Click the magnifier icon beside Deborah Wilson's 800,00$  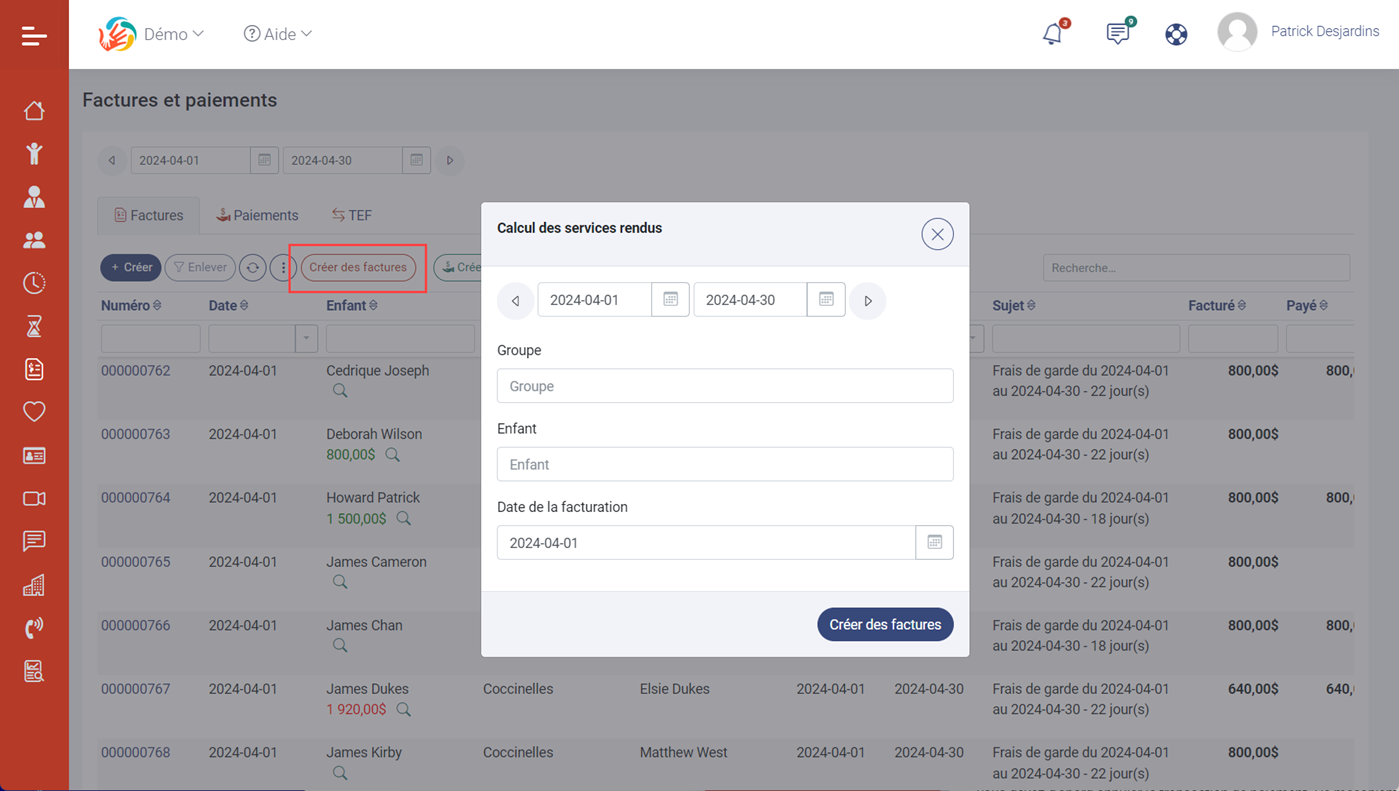(393, 455)
